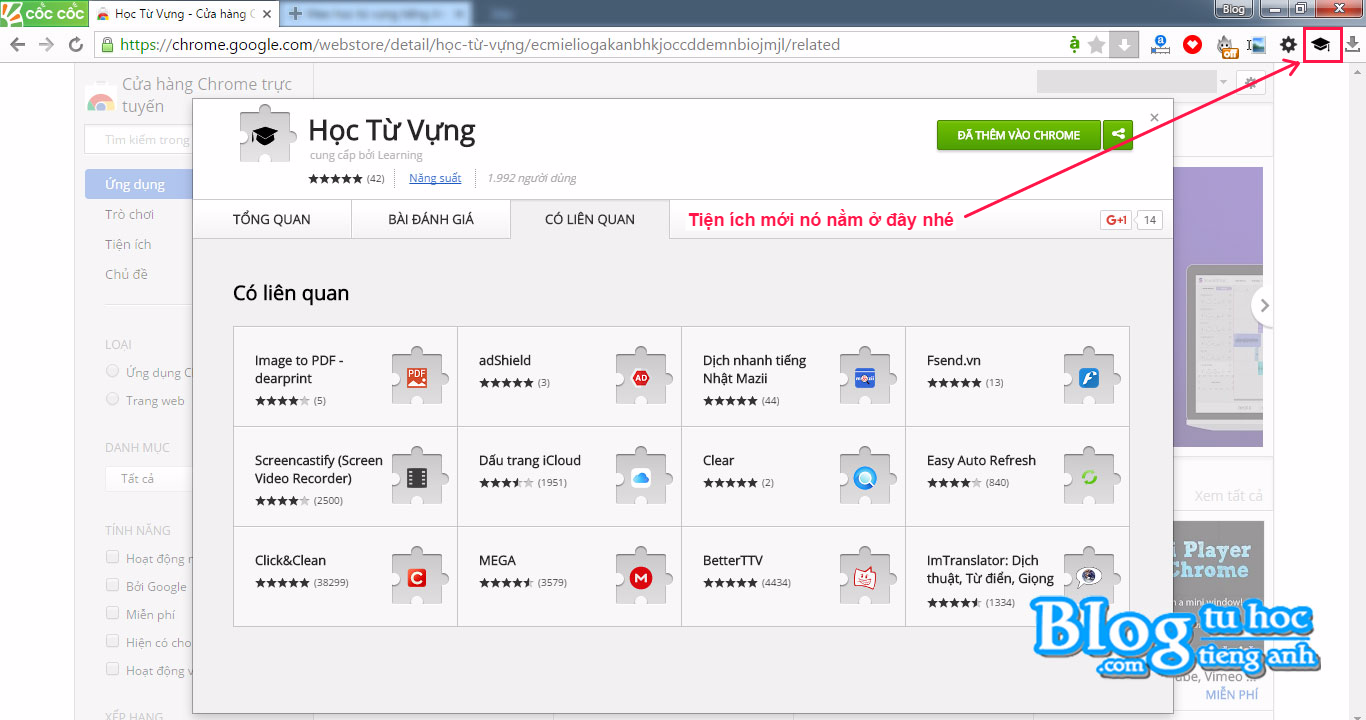Go back to previous page
Screen dimensions: 1366x720
tap(17, 45)
